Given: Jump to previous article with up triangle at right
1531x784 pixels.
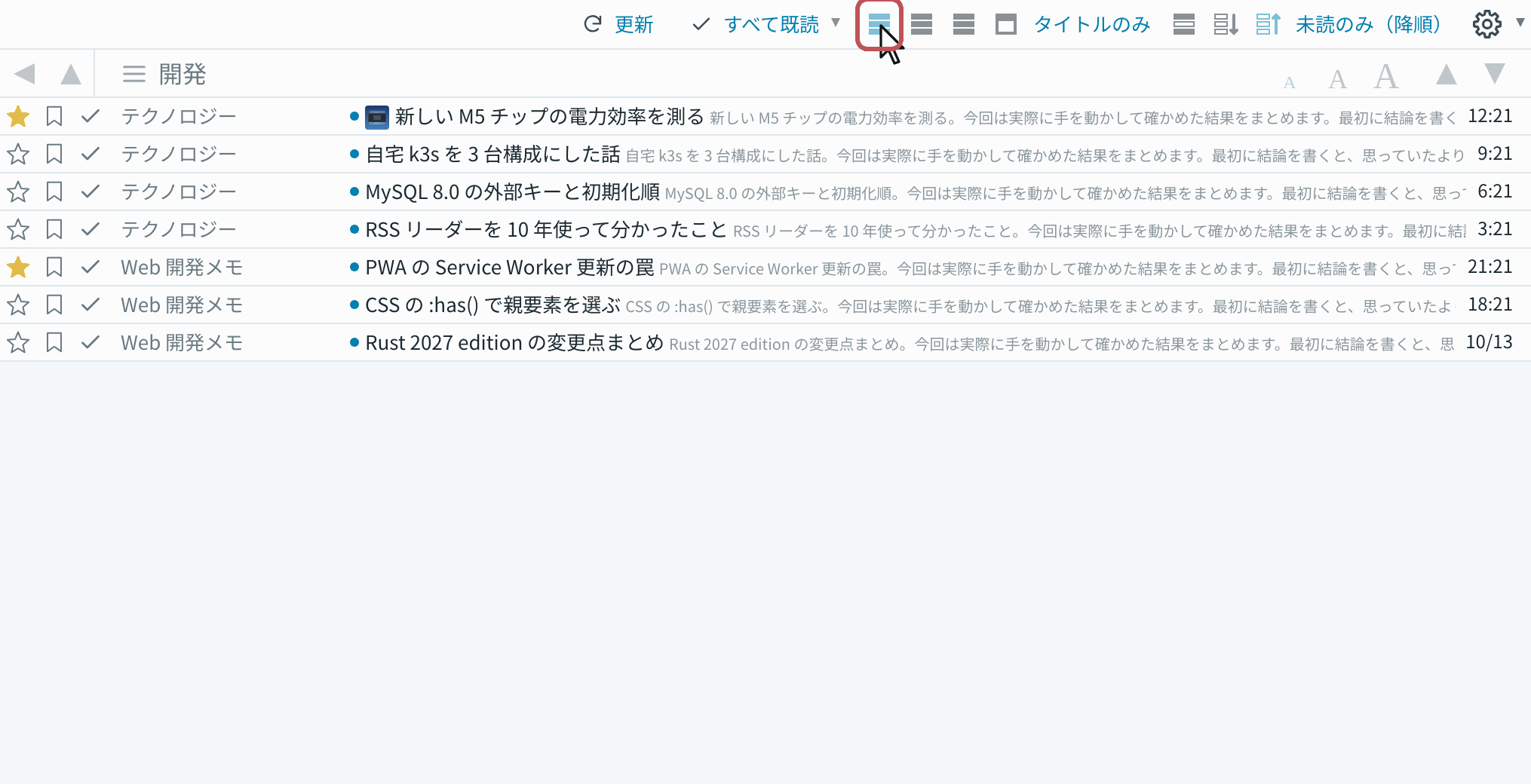Looking at the screenshot, I should point(1447,74).
